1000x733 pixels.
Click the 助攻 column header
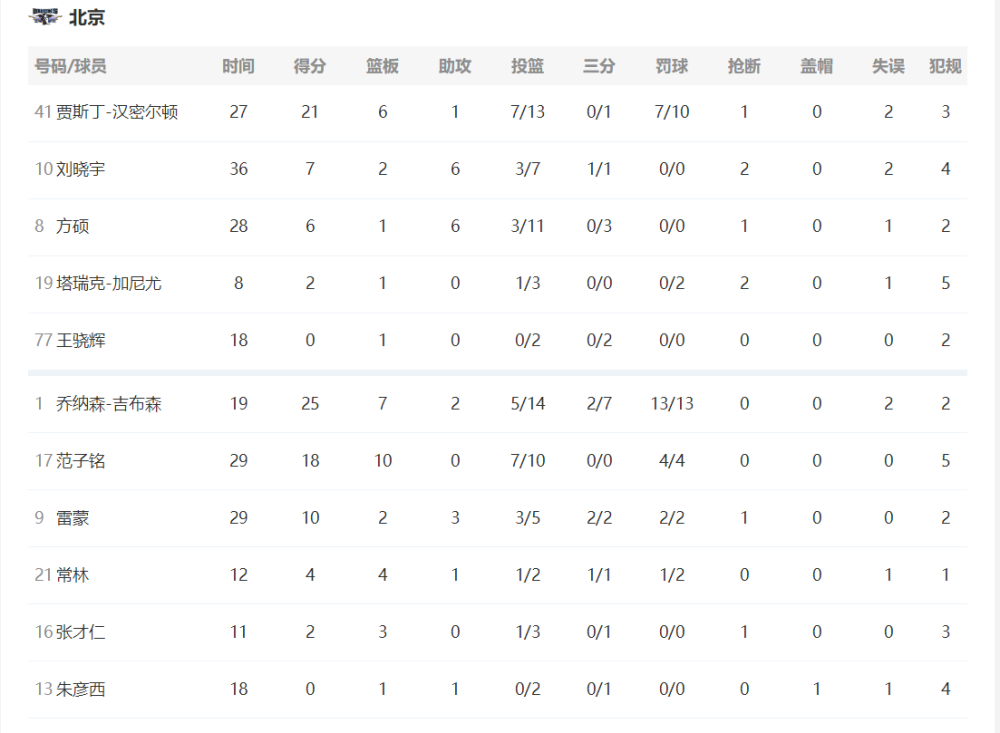455,66
